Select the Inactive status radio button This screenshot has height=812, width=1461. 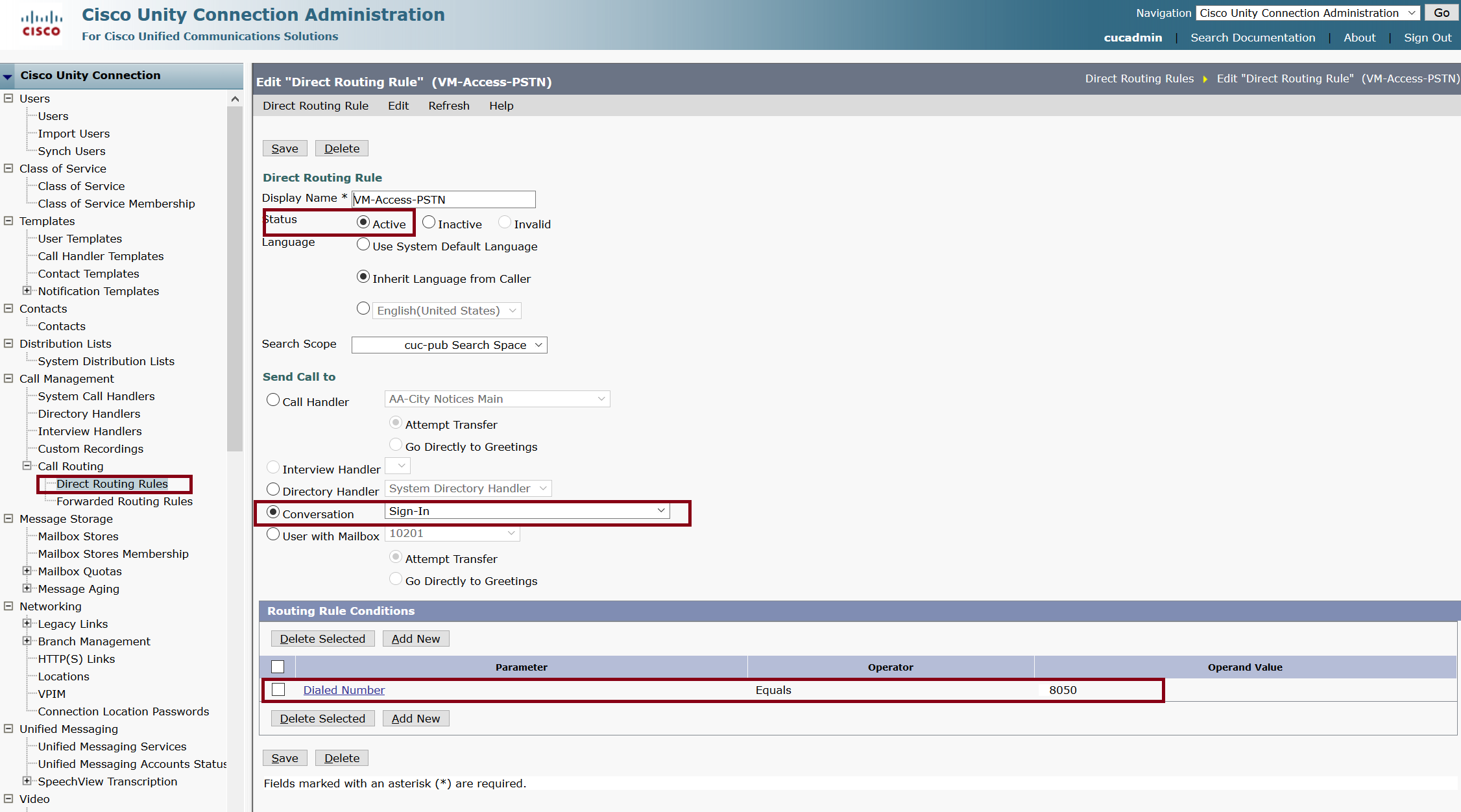(x=428, y=222)
